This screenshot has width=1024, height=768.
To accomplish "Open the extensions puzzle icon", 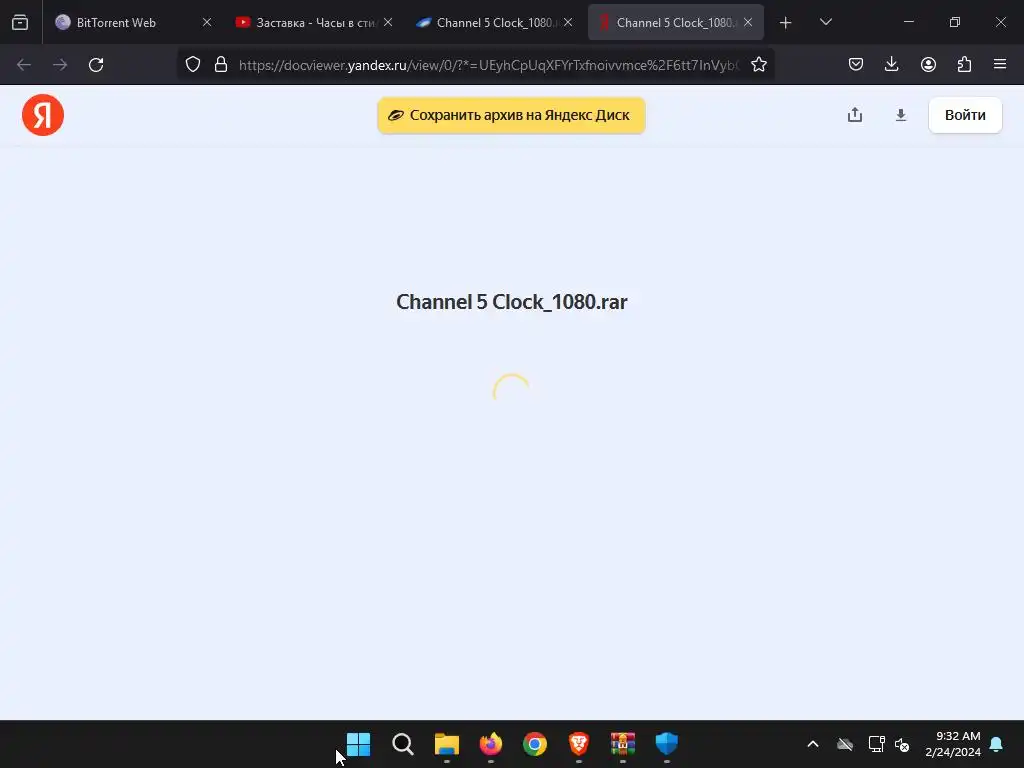I will (964, 64).
